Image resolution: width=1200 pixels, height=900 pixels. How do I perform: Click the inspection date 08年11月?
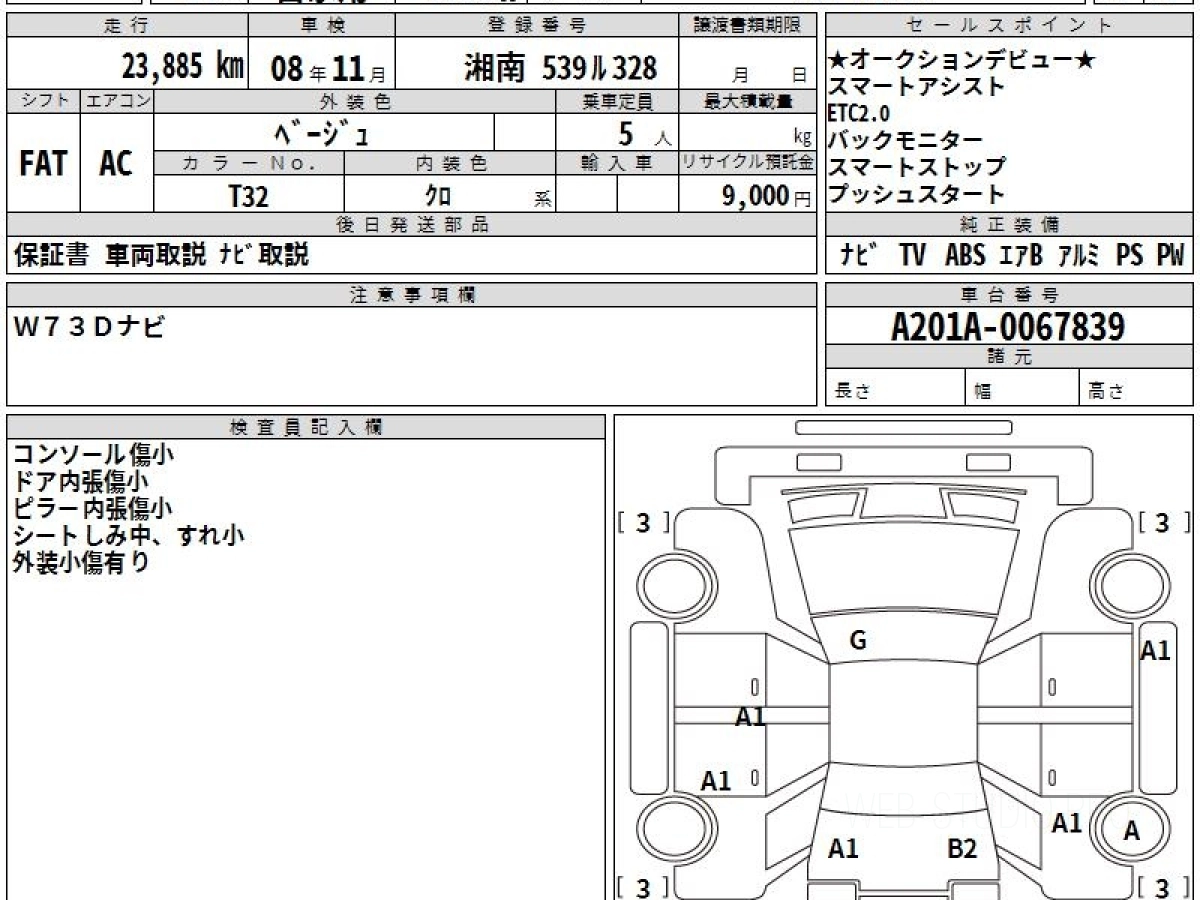click(329, 69)
